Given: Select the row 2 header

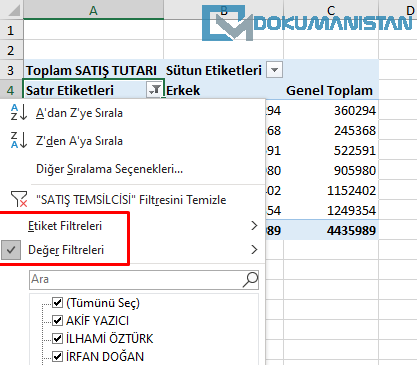Looking at the screenshot, I should 11,50.
